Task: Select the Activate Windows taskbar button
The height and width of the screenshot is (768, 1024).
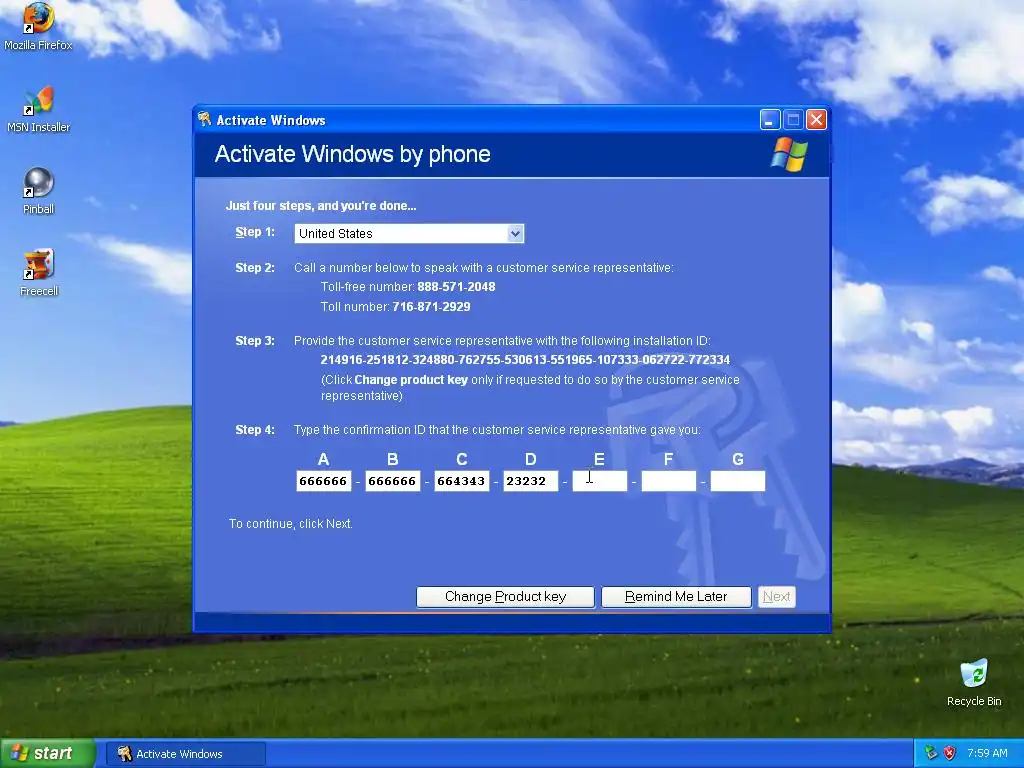Action: [x=186, y=754]
